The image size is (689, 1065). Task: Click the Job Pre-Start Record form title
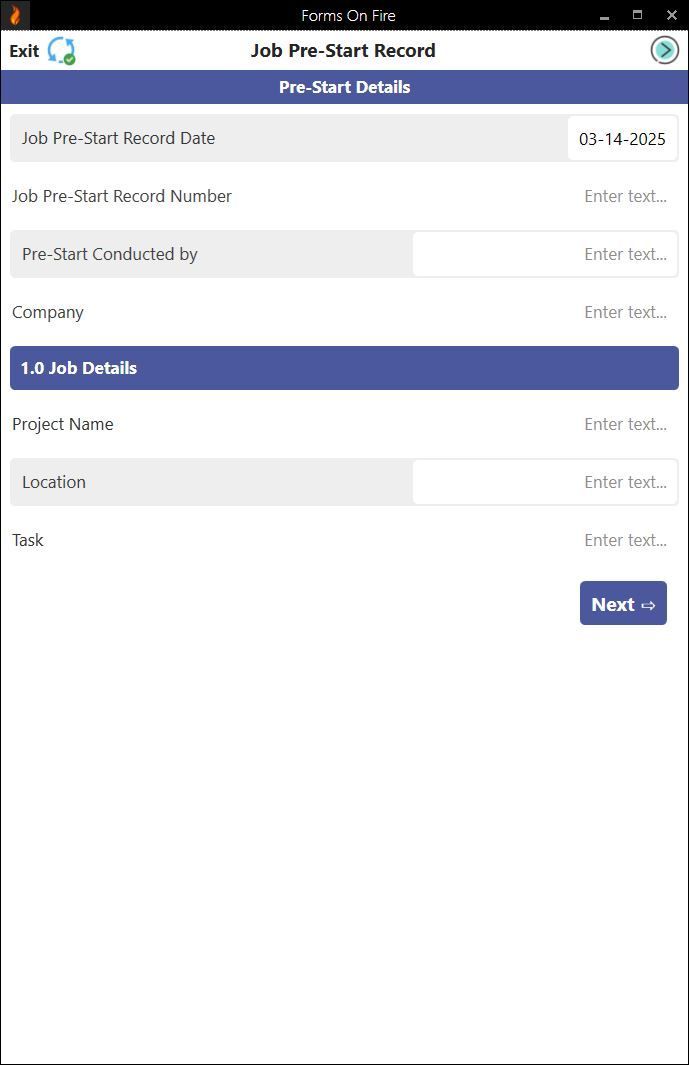tap(343, 51)
